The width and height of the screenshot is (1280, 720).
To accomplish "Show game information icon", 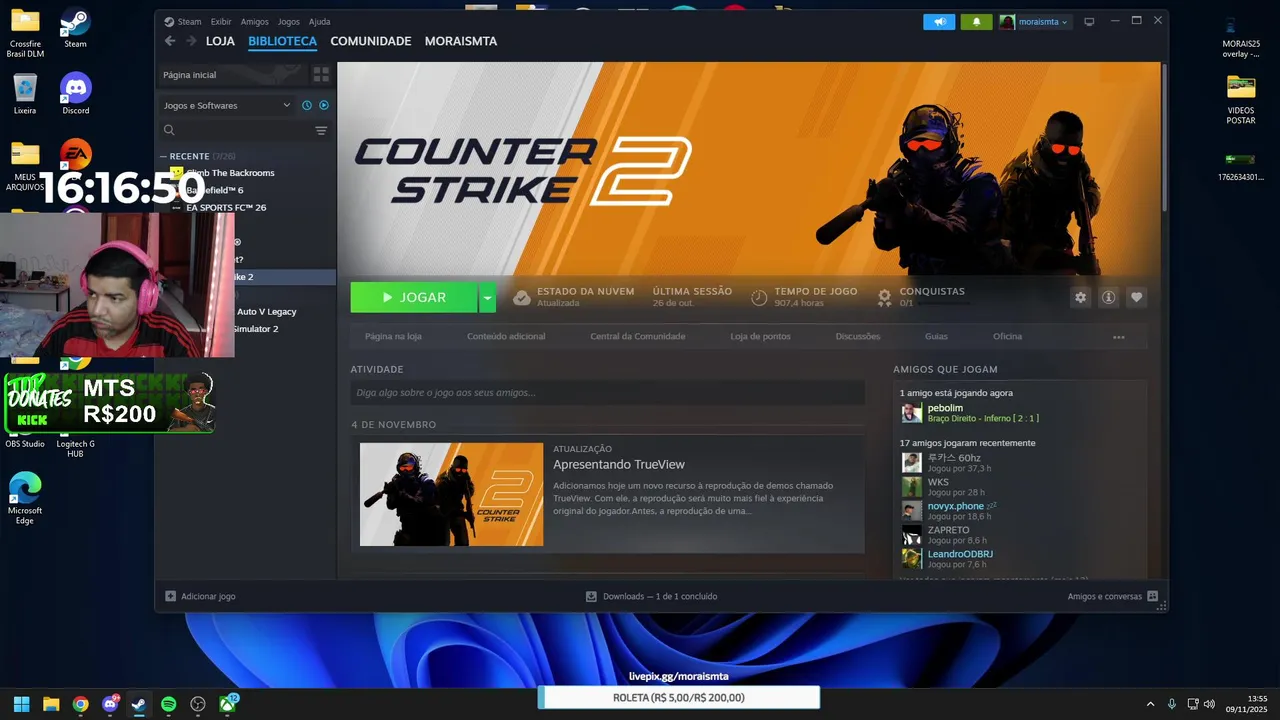I will (1108, 297).
